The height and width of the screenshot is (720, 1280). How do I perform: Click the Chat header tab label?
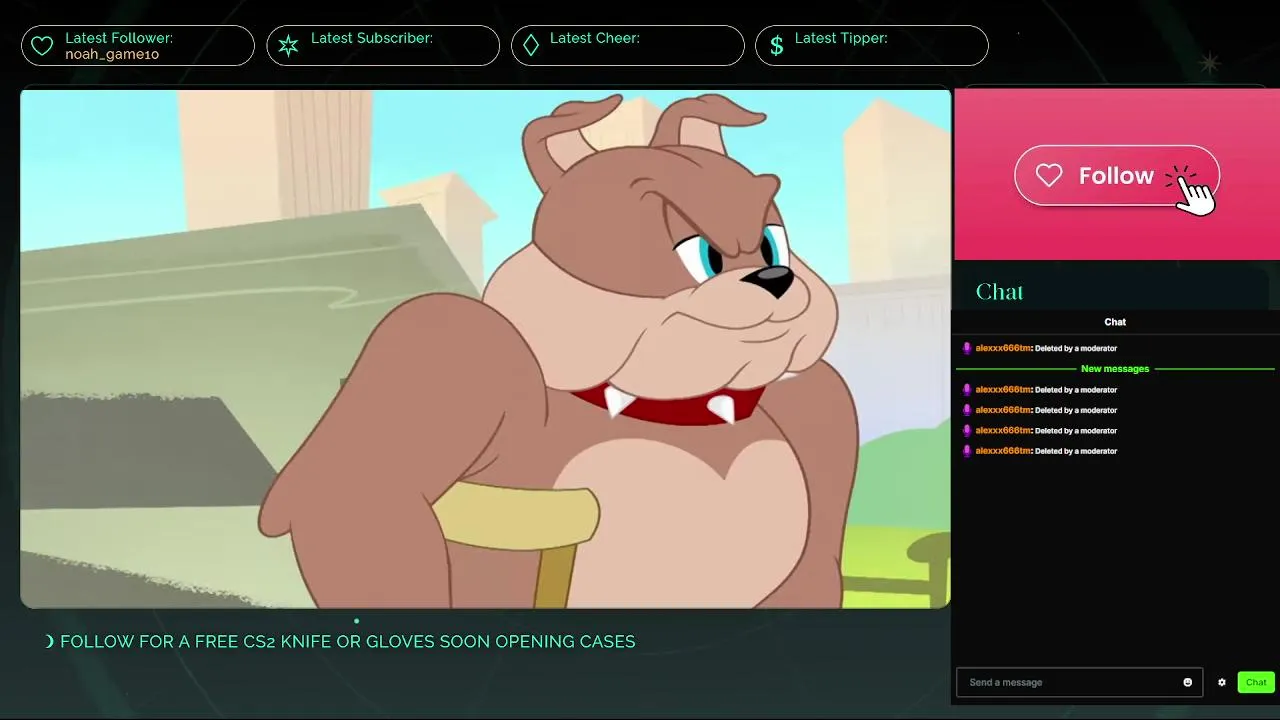[x=1115, y=322]
